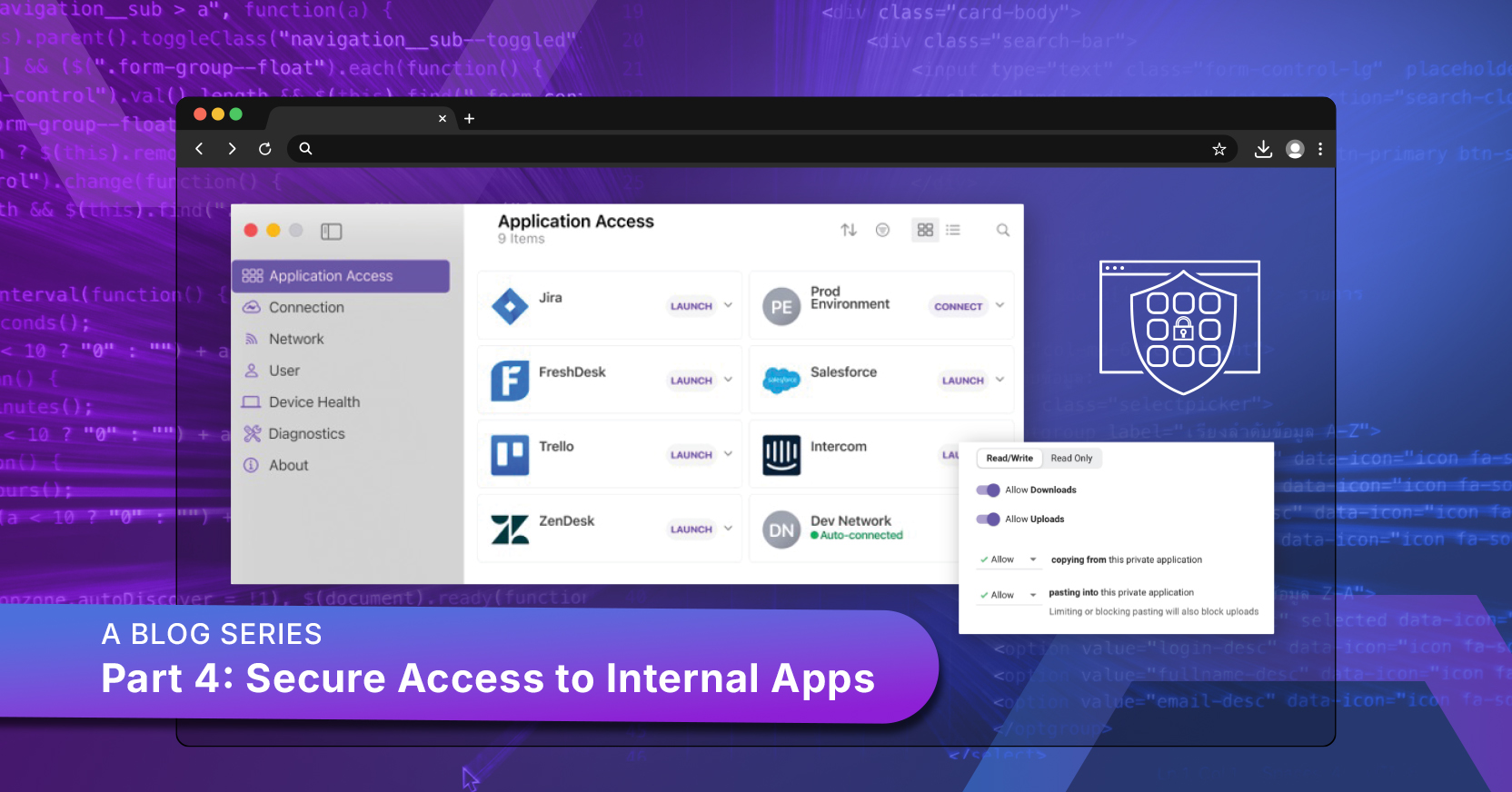
Task: Reload the page with the refresh icon
Action: (265, 149)
